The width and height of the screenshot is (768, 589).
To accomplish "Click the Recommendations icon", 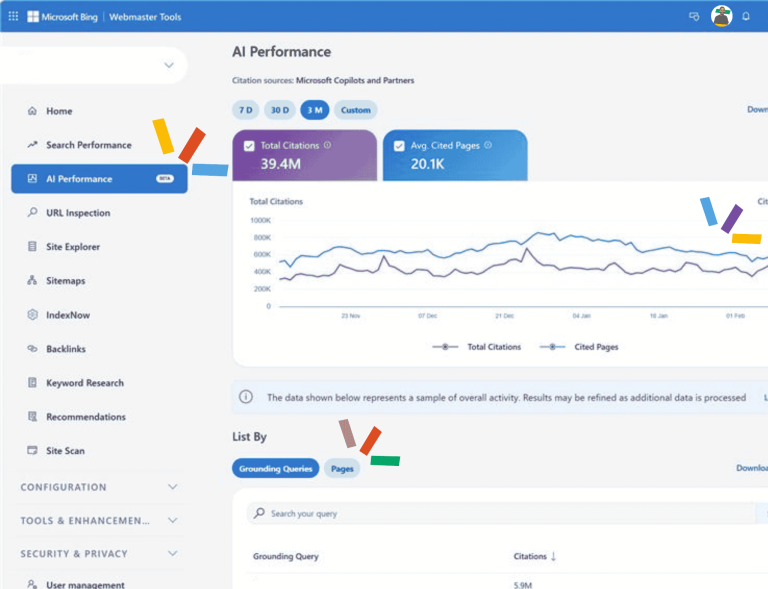I will point(32,416).
